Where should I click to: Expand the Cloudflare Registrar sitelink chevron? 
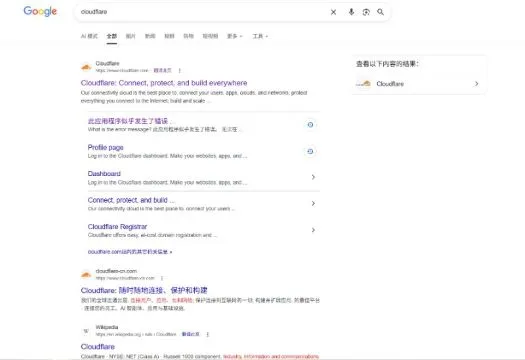(313, 230)
